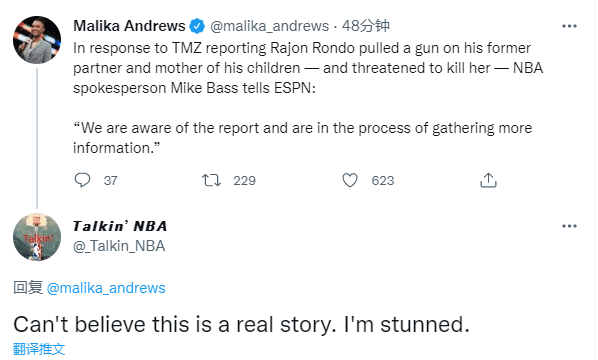Open more options on Malika's tweet
This screenshot has height=360, width=598.
click(x=569, y=26)
